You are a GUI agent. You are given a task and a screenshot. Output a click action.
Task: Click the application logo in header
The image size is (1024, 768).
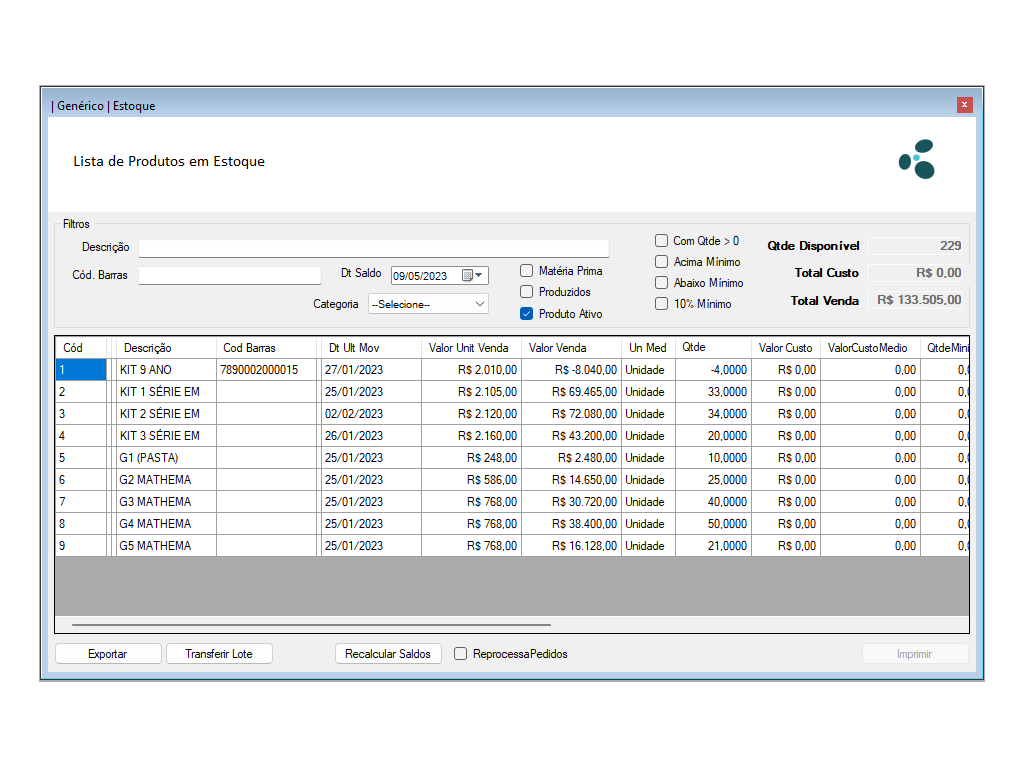(x=916, y=160)
